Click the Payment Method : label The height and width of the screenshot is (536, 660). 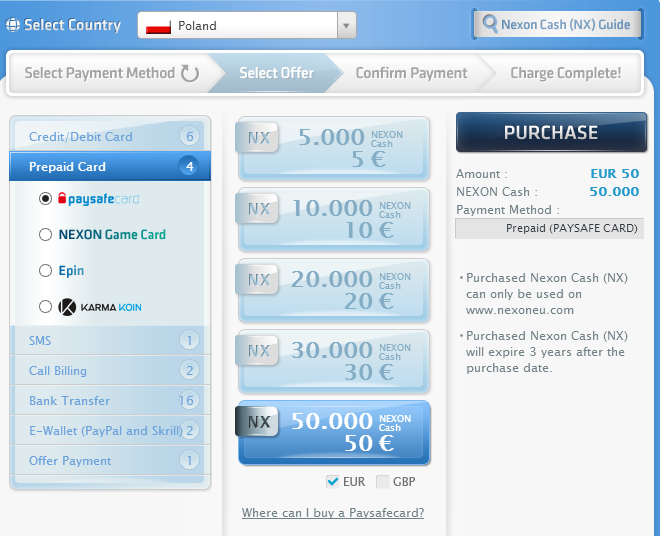pyautogui.click(x=508, y=210)
